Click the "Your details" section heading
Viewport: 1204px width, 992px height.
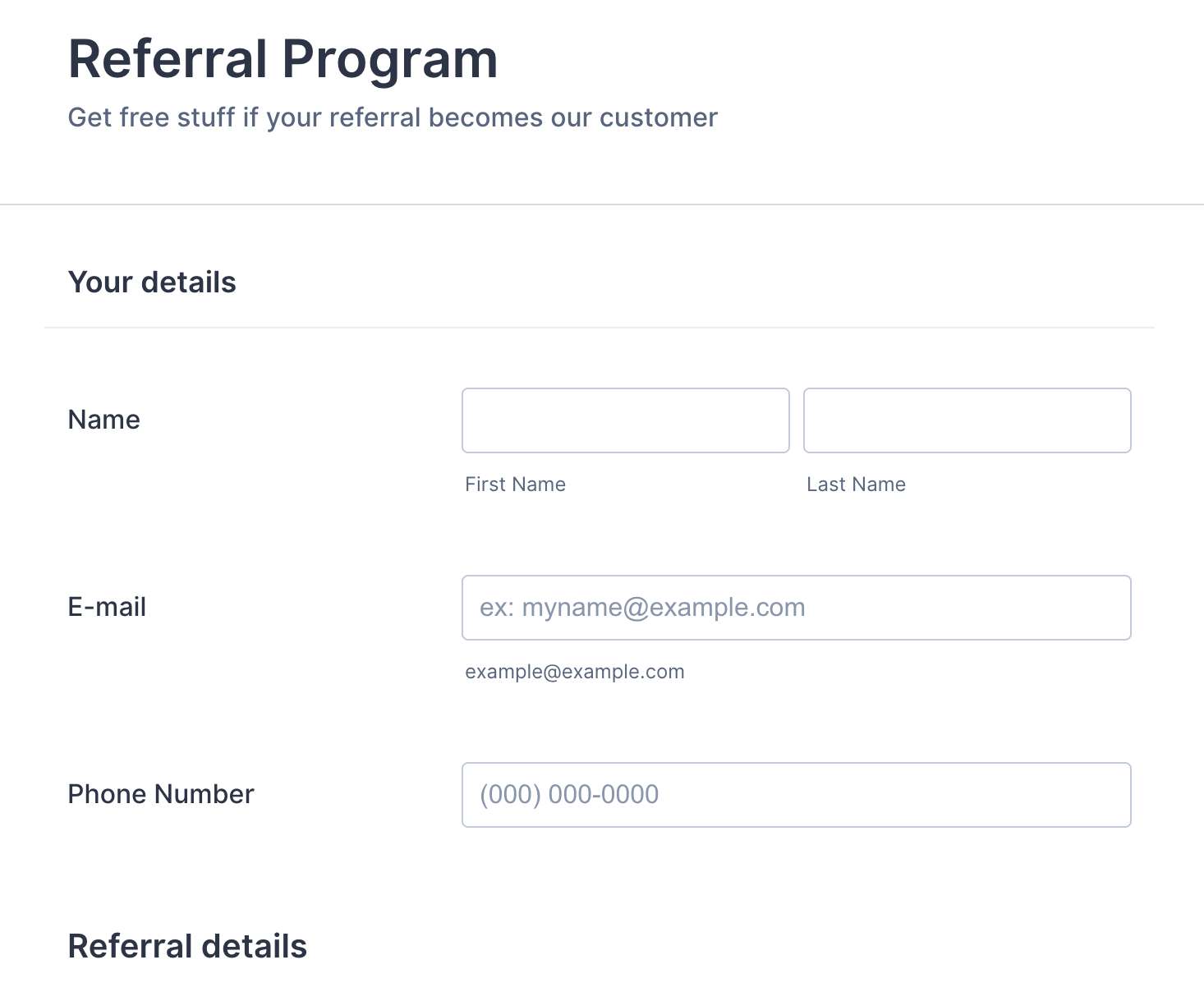click(x=152, y=282)
